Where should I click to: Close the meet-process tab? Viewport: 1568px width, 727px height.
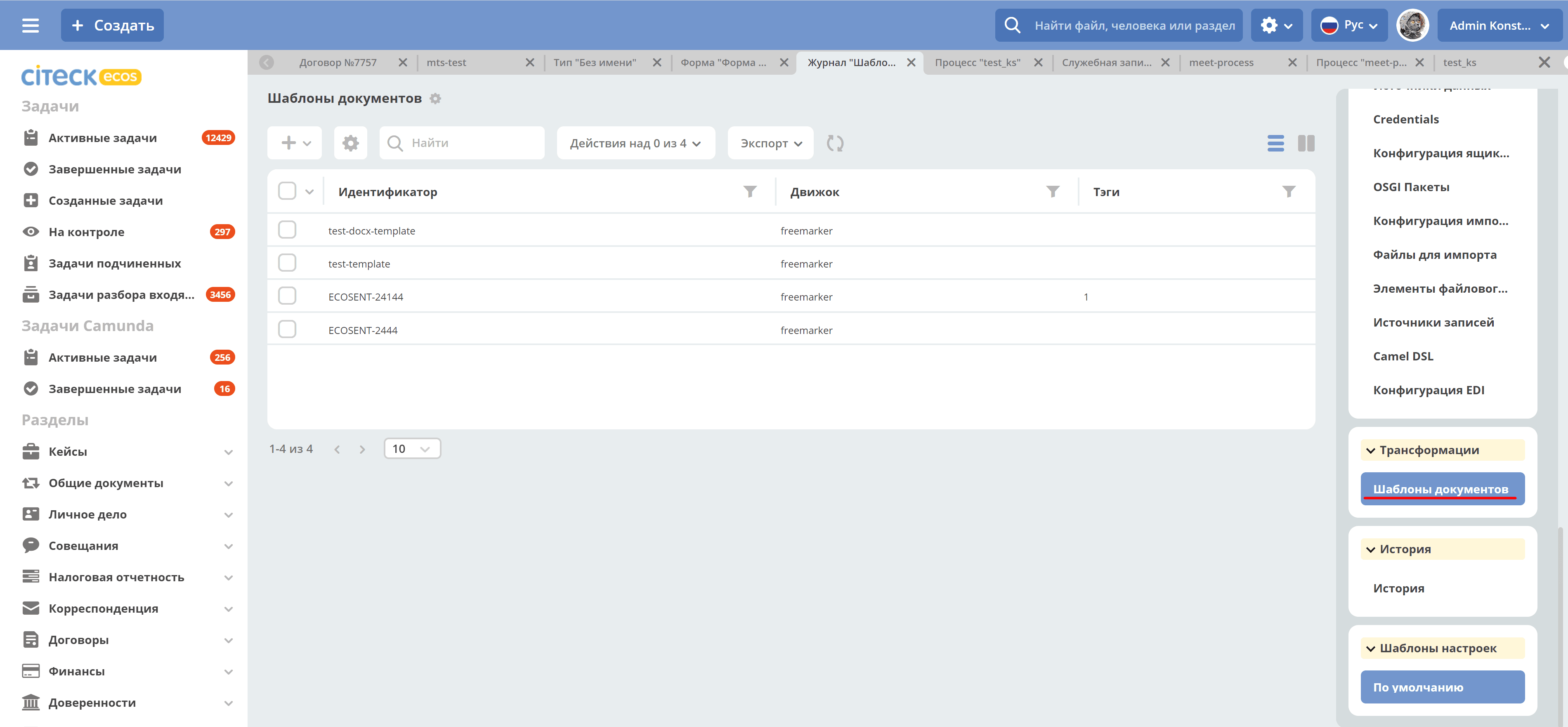[x=1292, y=62]
